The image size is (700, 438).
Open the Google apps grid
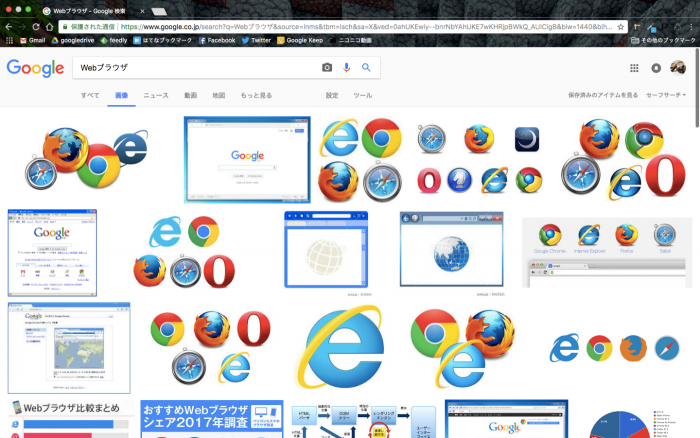634,68
